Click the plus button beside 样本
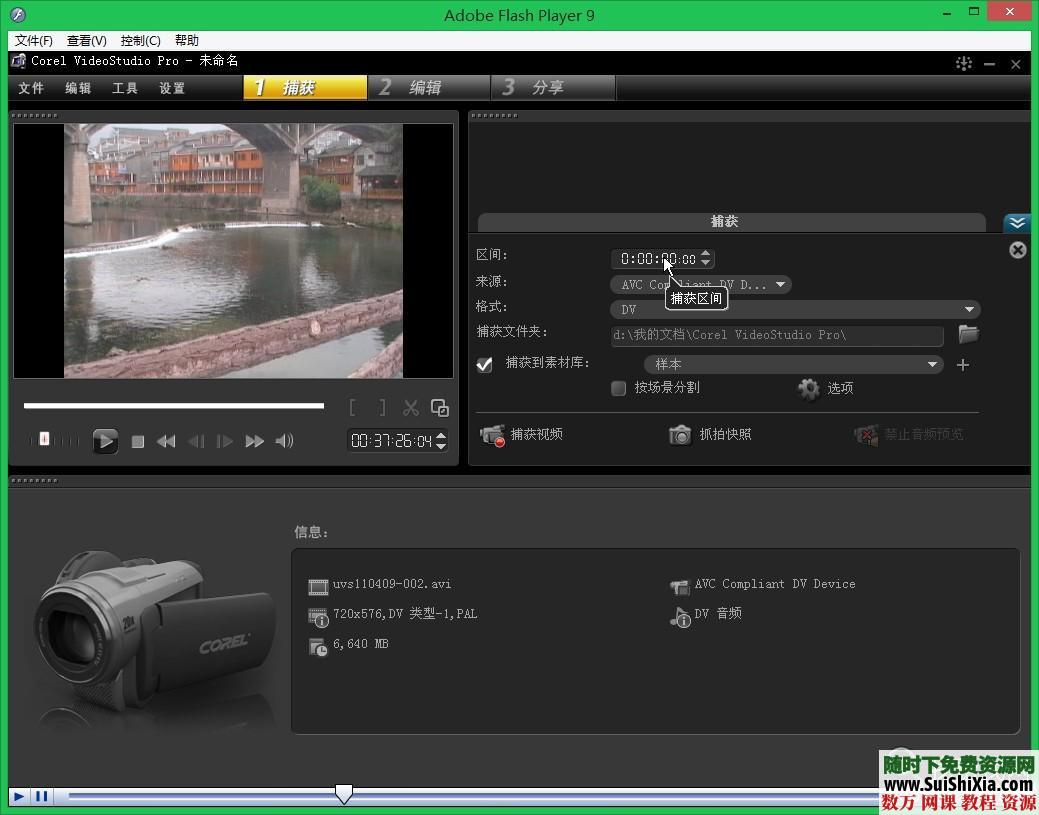 (962, 364)
